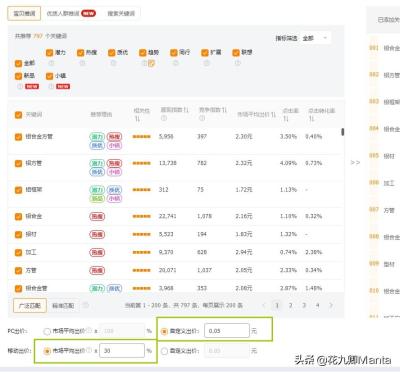Sort by 展现指数 column

point(186,110)
